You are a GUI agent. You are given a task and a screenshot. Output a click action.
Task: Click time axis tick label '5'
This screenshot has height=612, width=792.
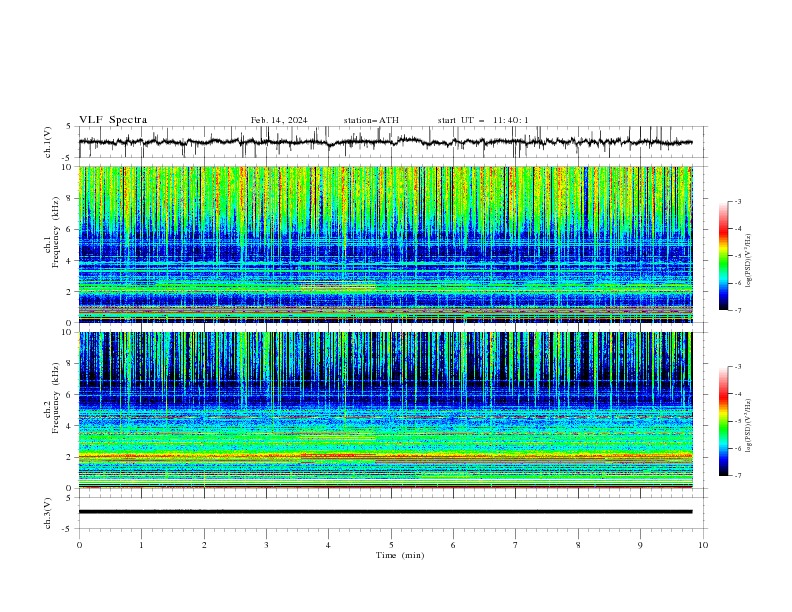coord(391,545)
